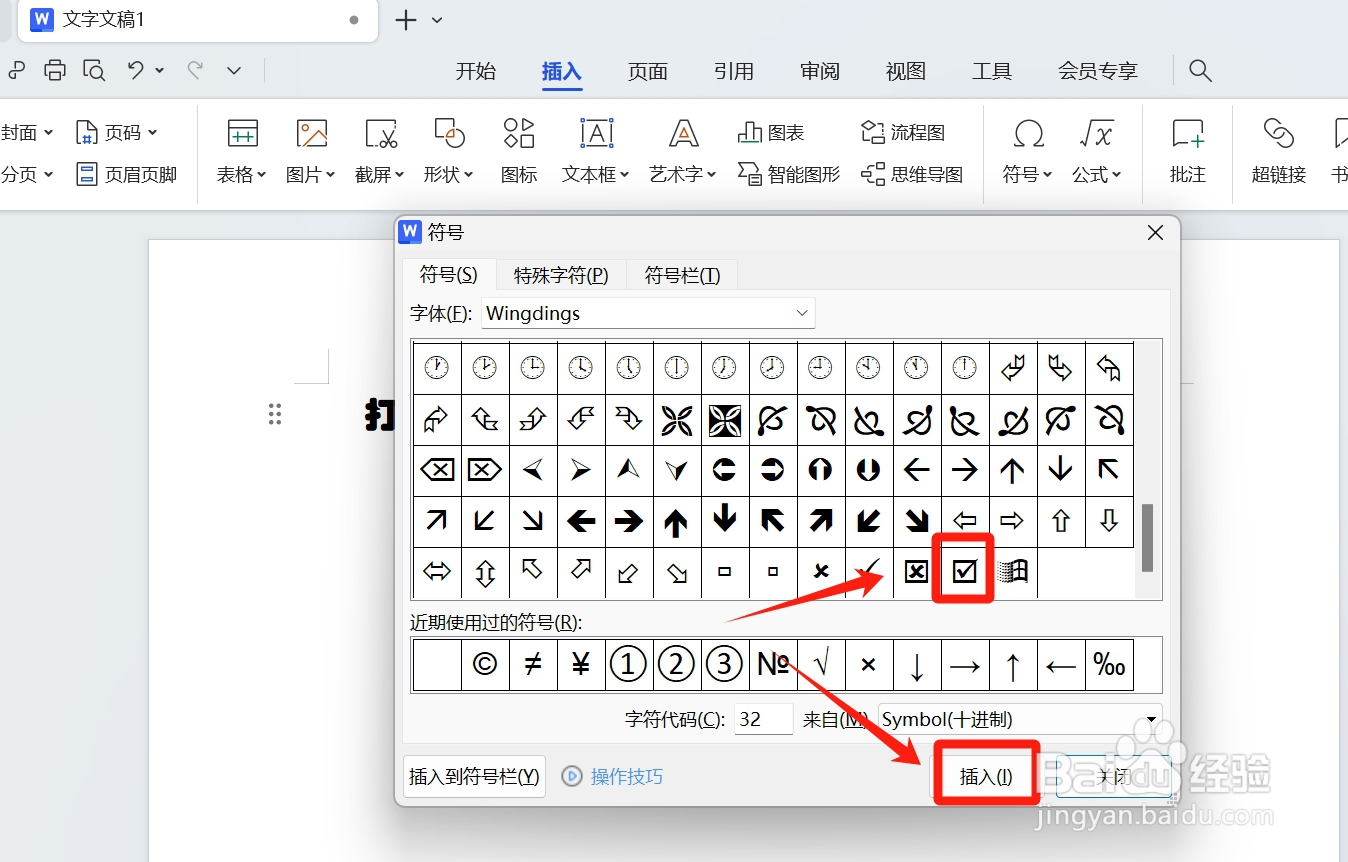Open the 审阅 ribbon tab
This screenshot has width=1348, height=862.
819,71
